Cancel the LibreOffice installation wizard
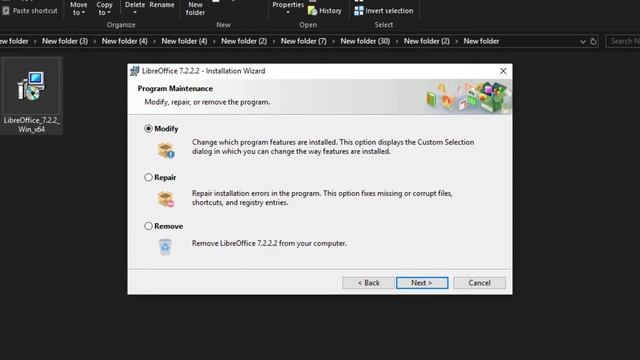 tap(479, 283)
